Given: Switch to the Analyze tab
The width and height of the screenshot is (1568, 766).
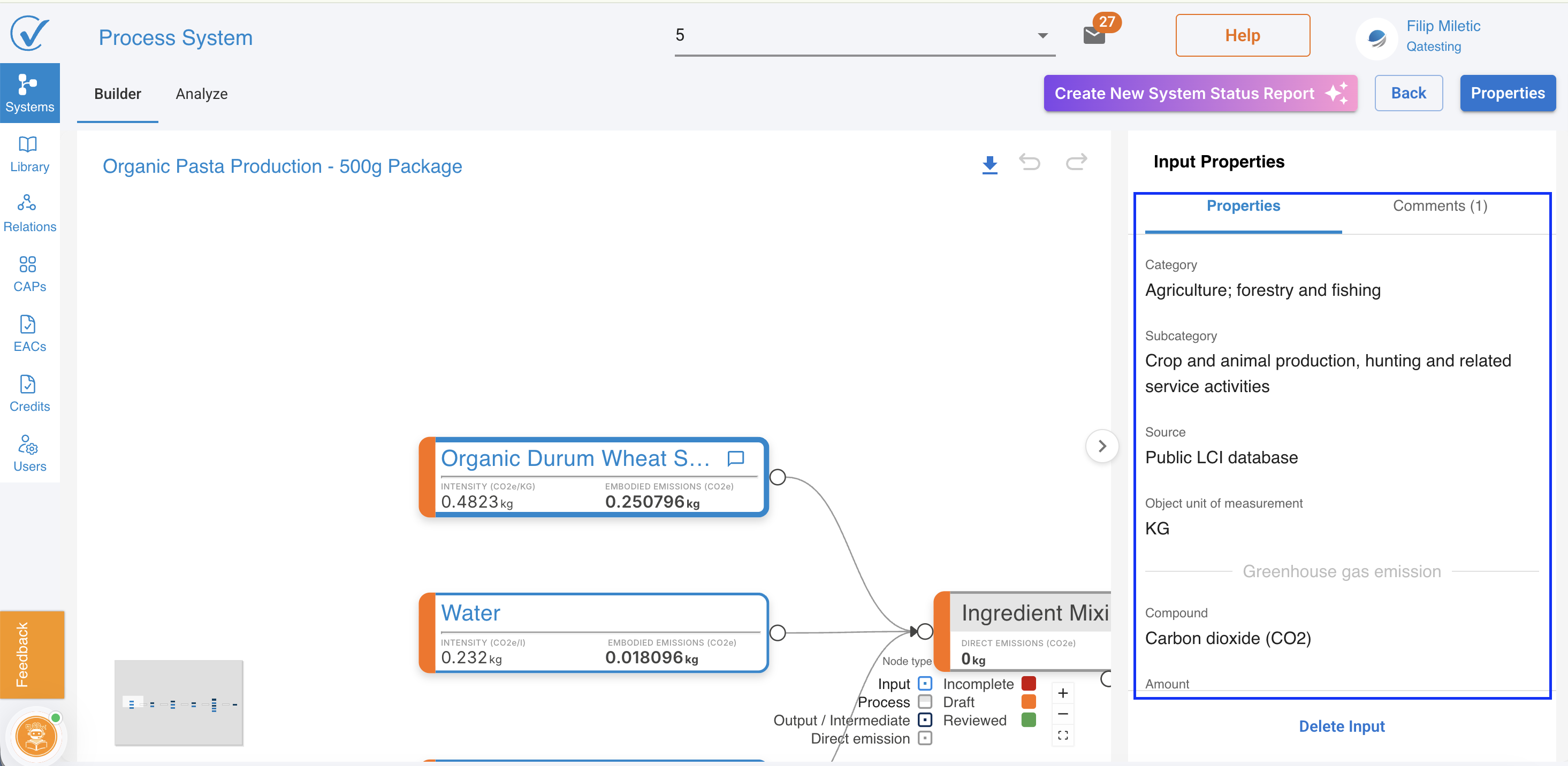Looking at the screenshot, I should pyautogui.click(x=201, y=94).
